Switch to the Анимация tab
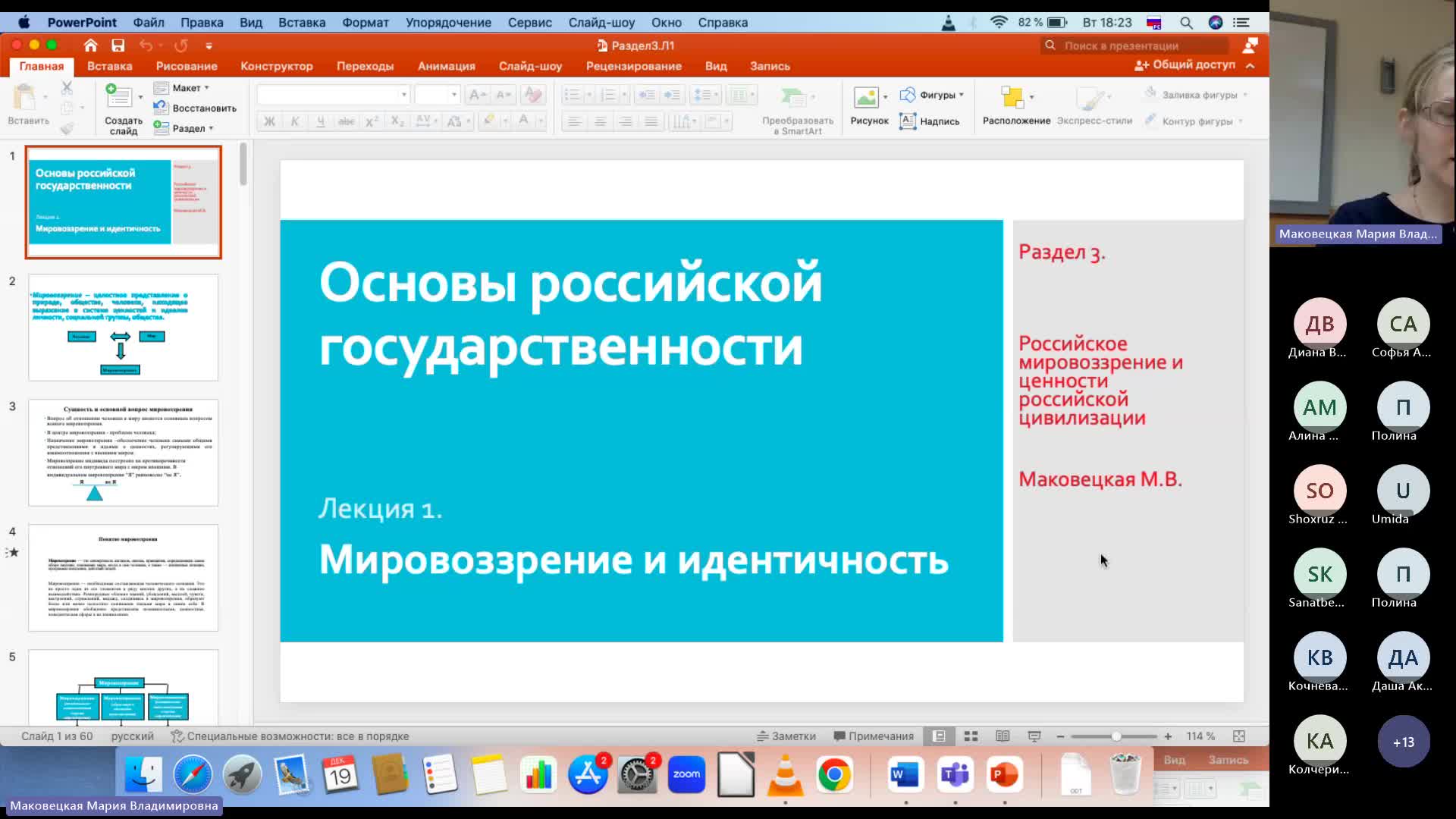 (447, 66)
